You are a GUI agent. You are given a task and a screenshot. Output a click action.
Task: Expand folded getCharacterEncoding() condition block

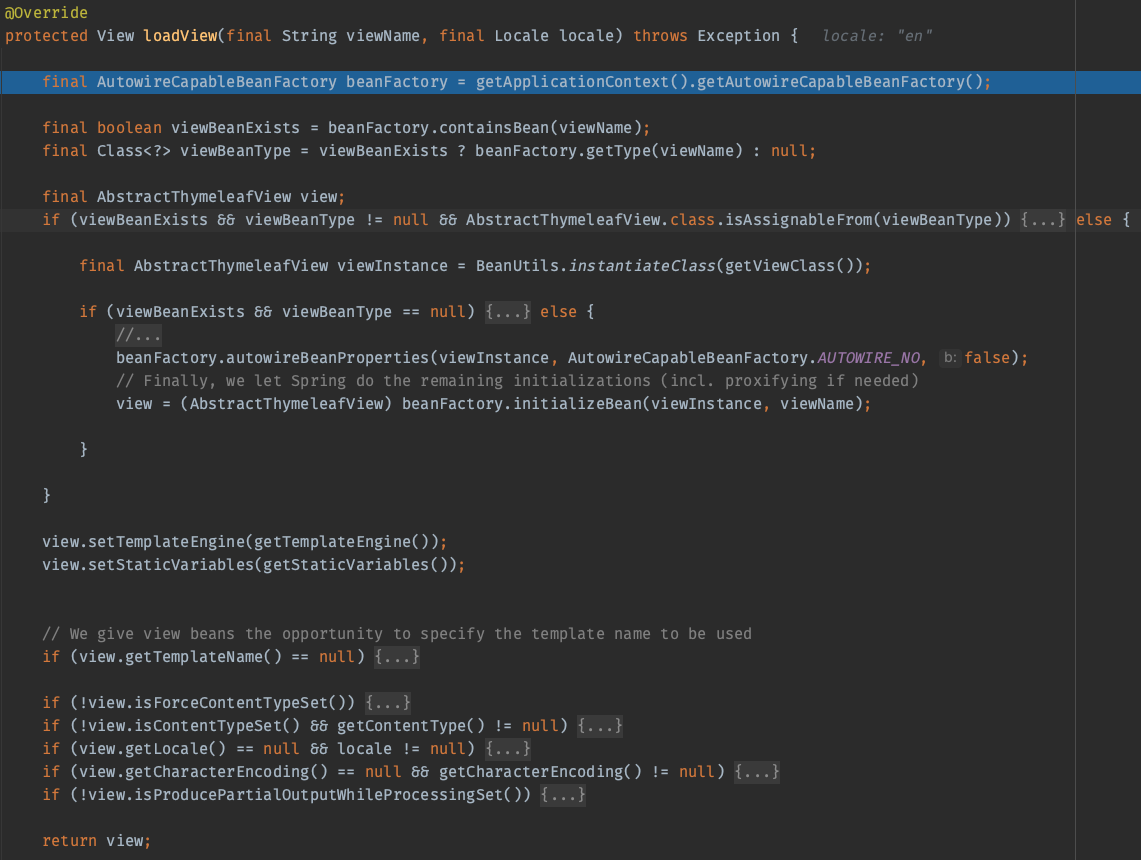756,772
